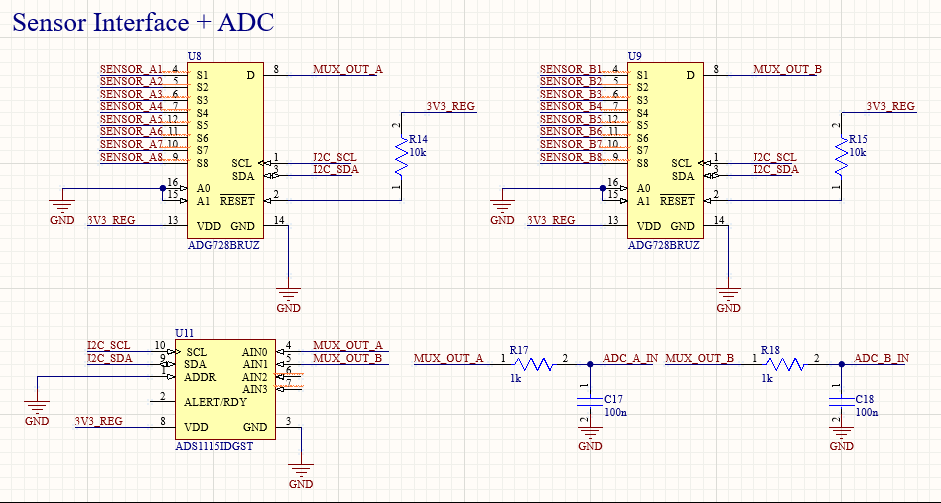941x503 pixels.
Task: Select the R15 resistor symbol
Action: [841, 158]
